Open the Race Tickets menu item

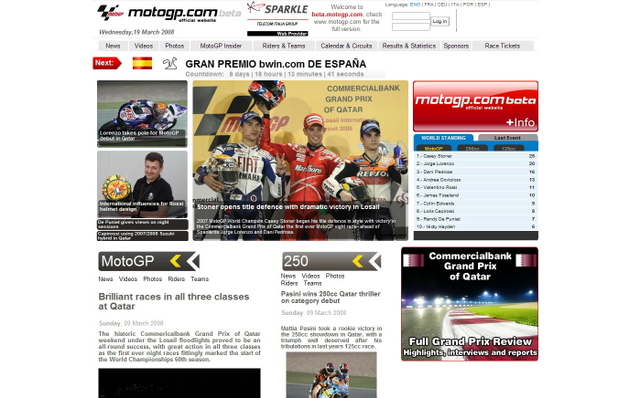(x=502, y=46)
